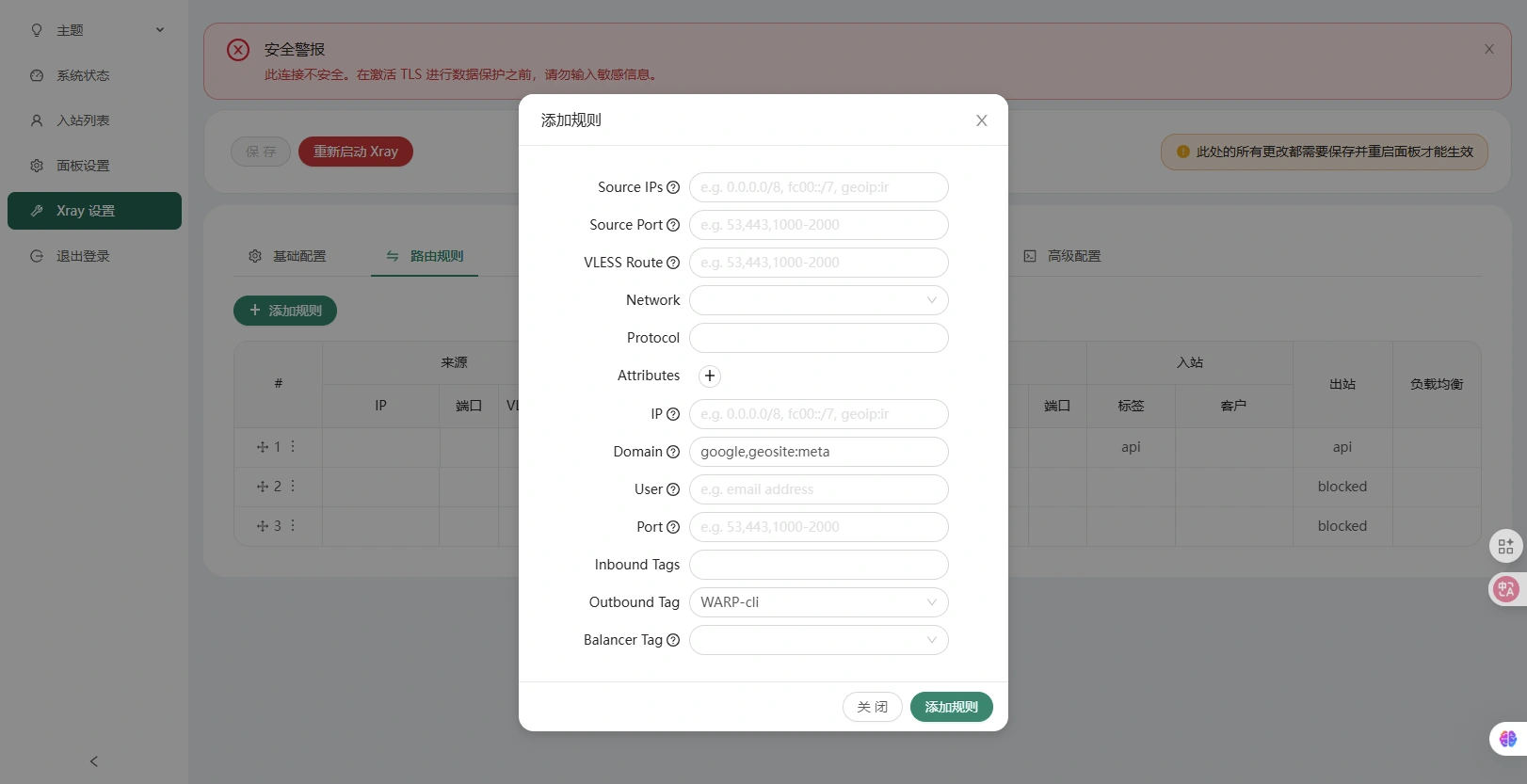The width and height of the screenshot is (1527, 784).
Task: Click the plus icon to add Attributes
Action: [710, 376]
